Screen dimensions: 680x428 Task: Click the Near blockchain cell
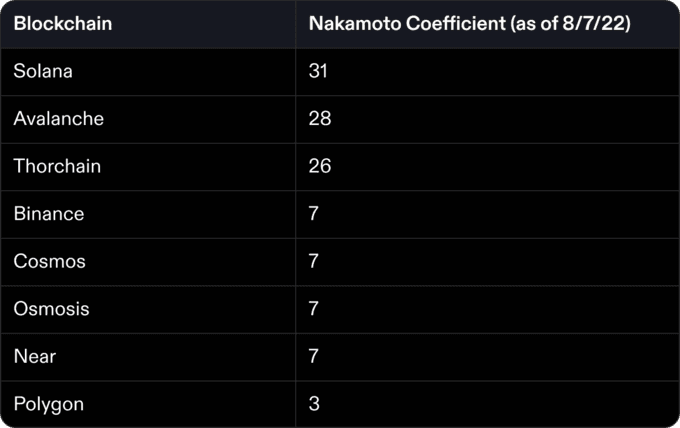(x=35, y=356)
